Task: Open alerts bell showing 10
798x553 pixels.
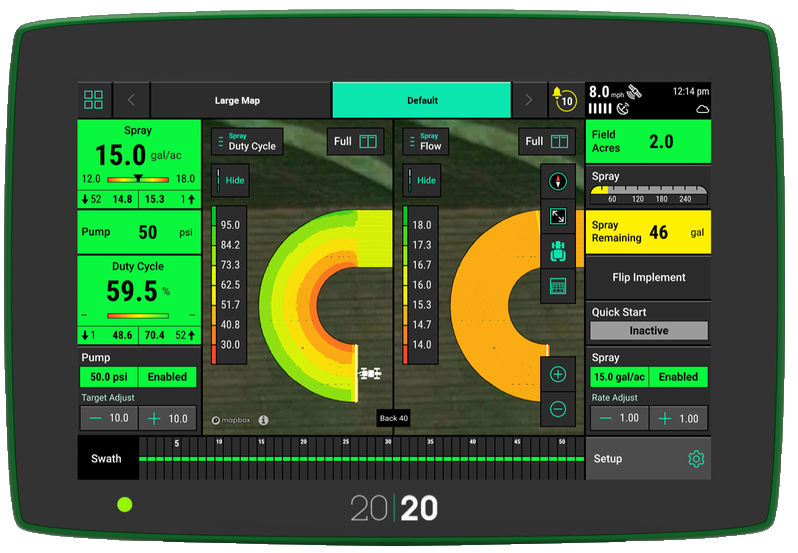Action: tap(564, 98)
